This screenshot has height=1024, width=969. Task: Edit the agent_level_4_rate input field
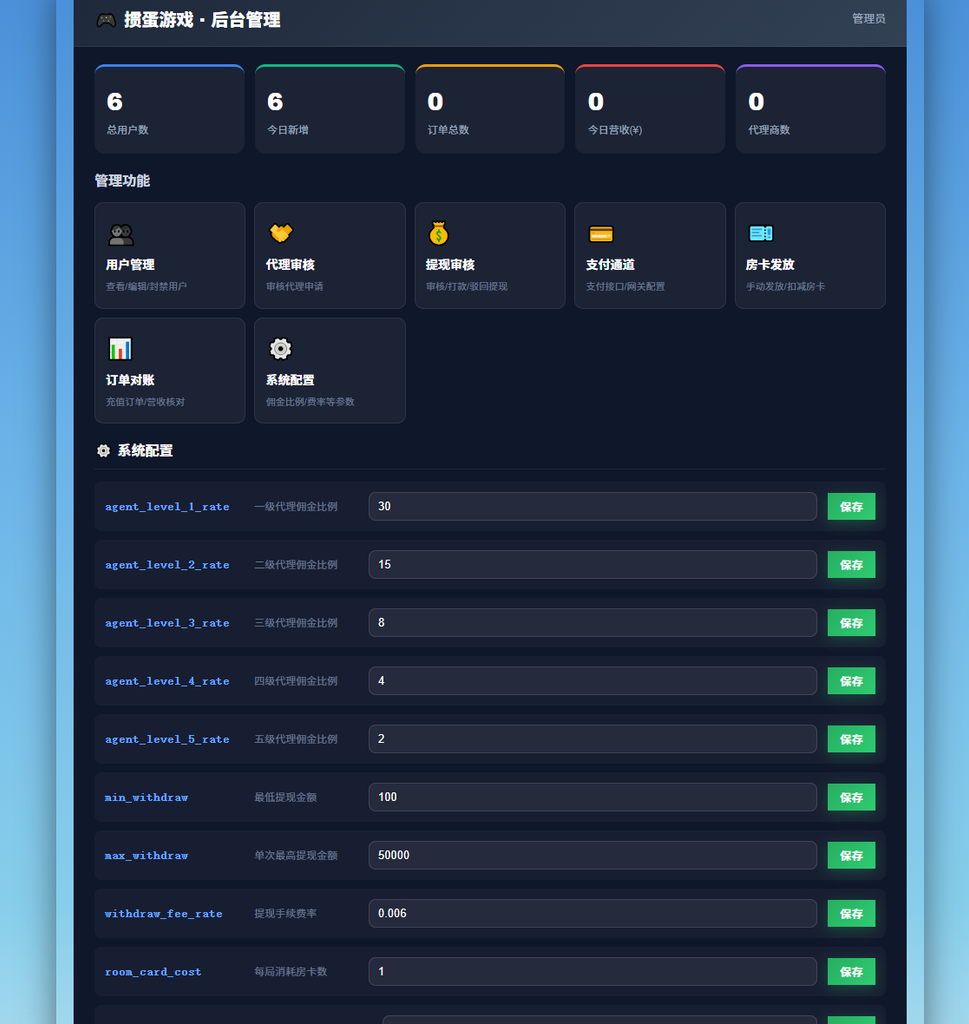(x=592, y=681)
